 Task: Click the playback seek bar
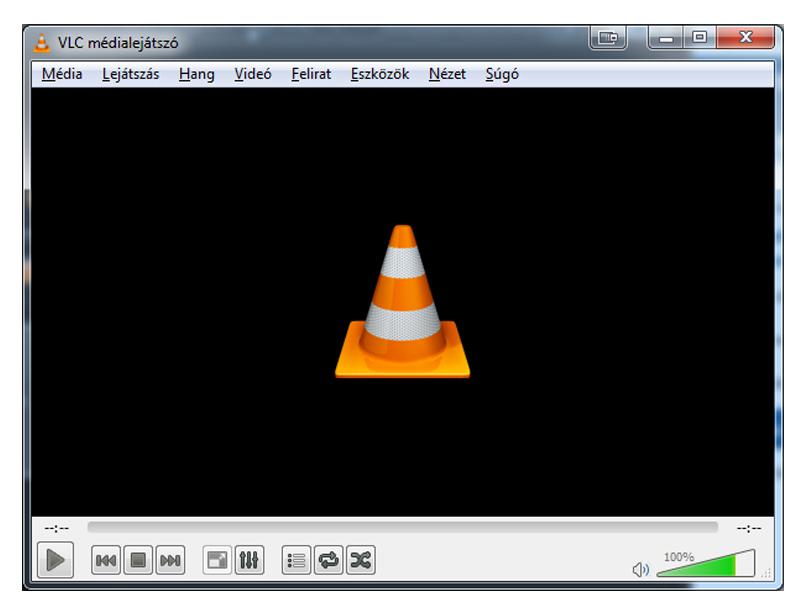click(403, 527)
